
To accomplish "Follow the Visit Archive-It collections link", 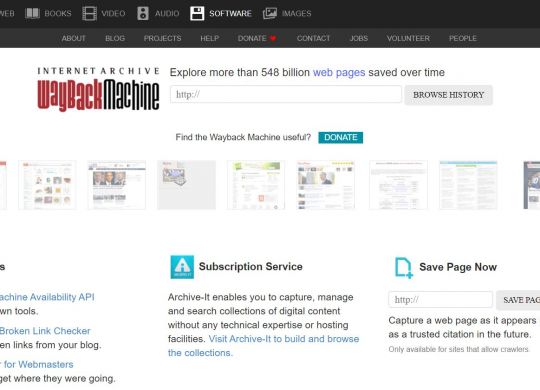I will pyautogui.click(x=263, y=346).
